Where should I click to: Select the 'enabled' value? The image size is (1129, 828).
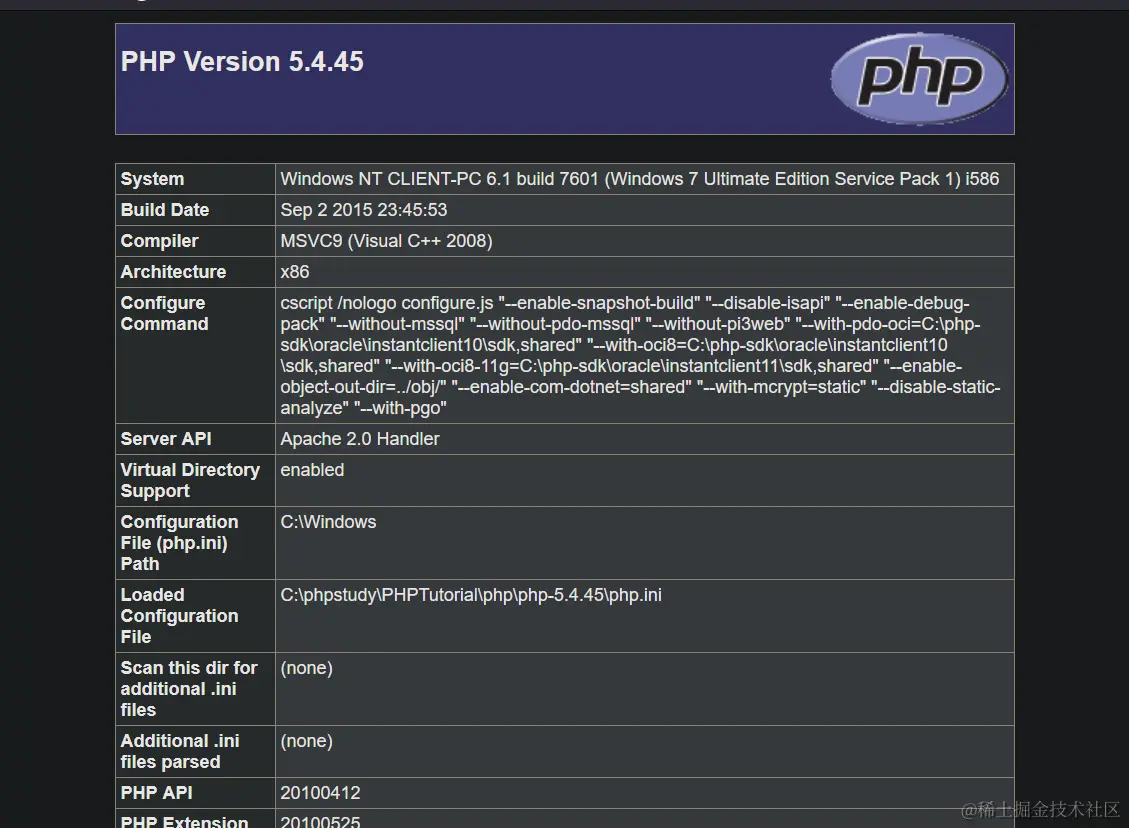click(312, 469)
